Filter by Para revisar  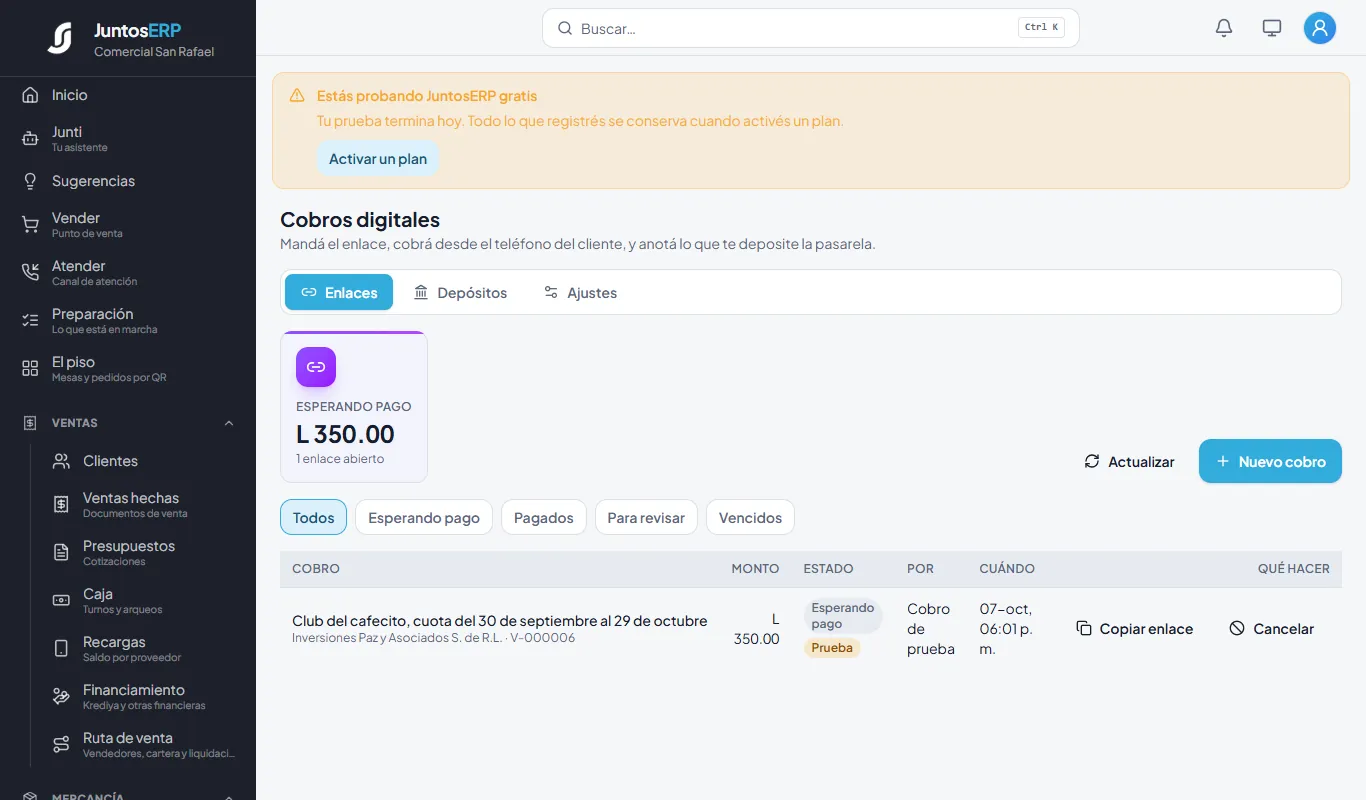(646, 517)
